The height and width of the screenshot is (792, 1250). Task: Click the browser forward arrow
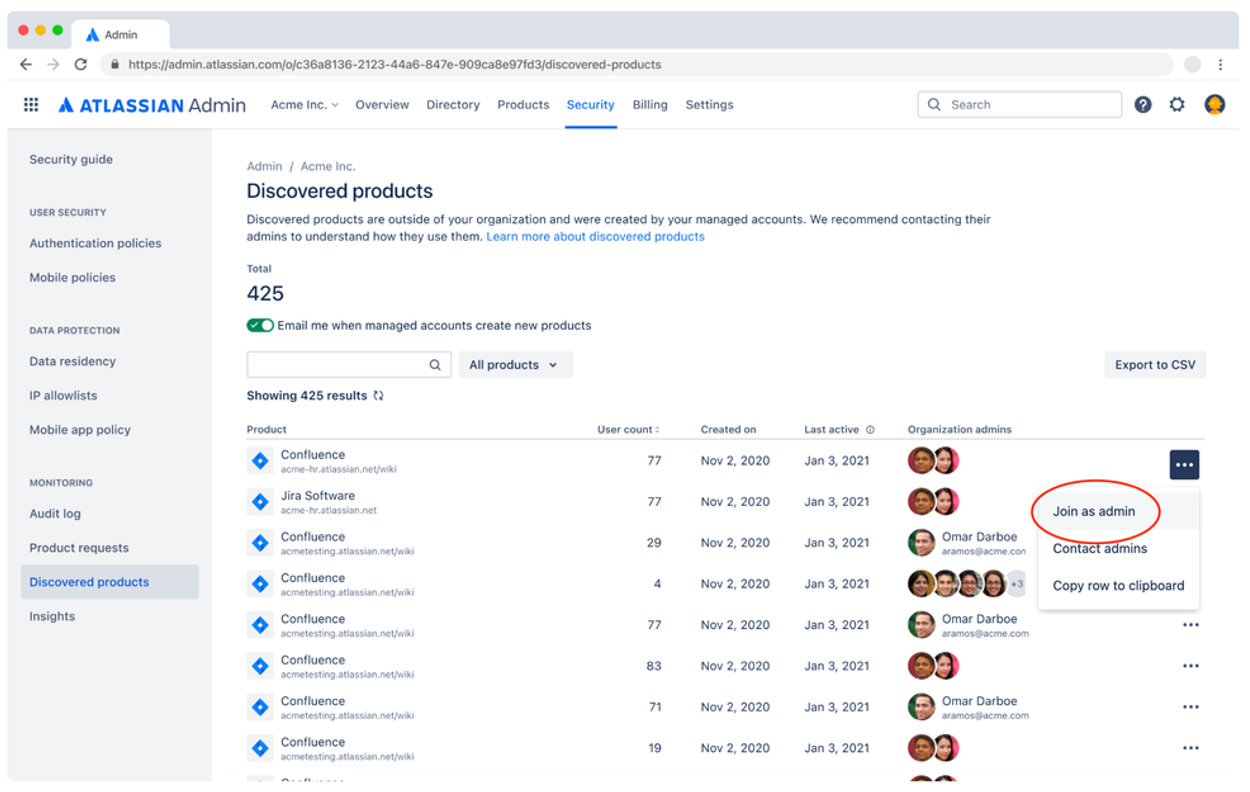pyautogui.click(x=53, y=64)
